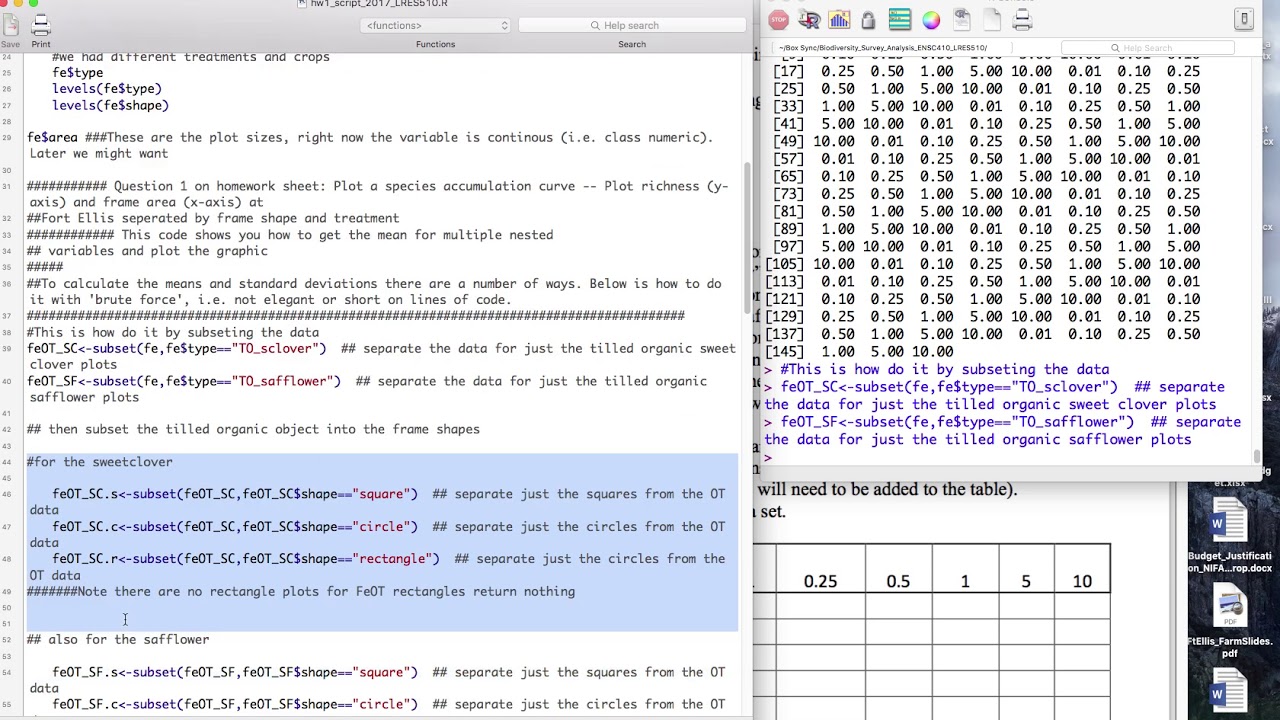
Task: Click the 0.5 column header in table
Action: 898,581
